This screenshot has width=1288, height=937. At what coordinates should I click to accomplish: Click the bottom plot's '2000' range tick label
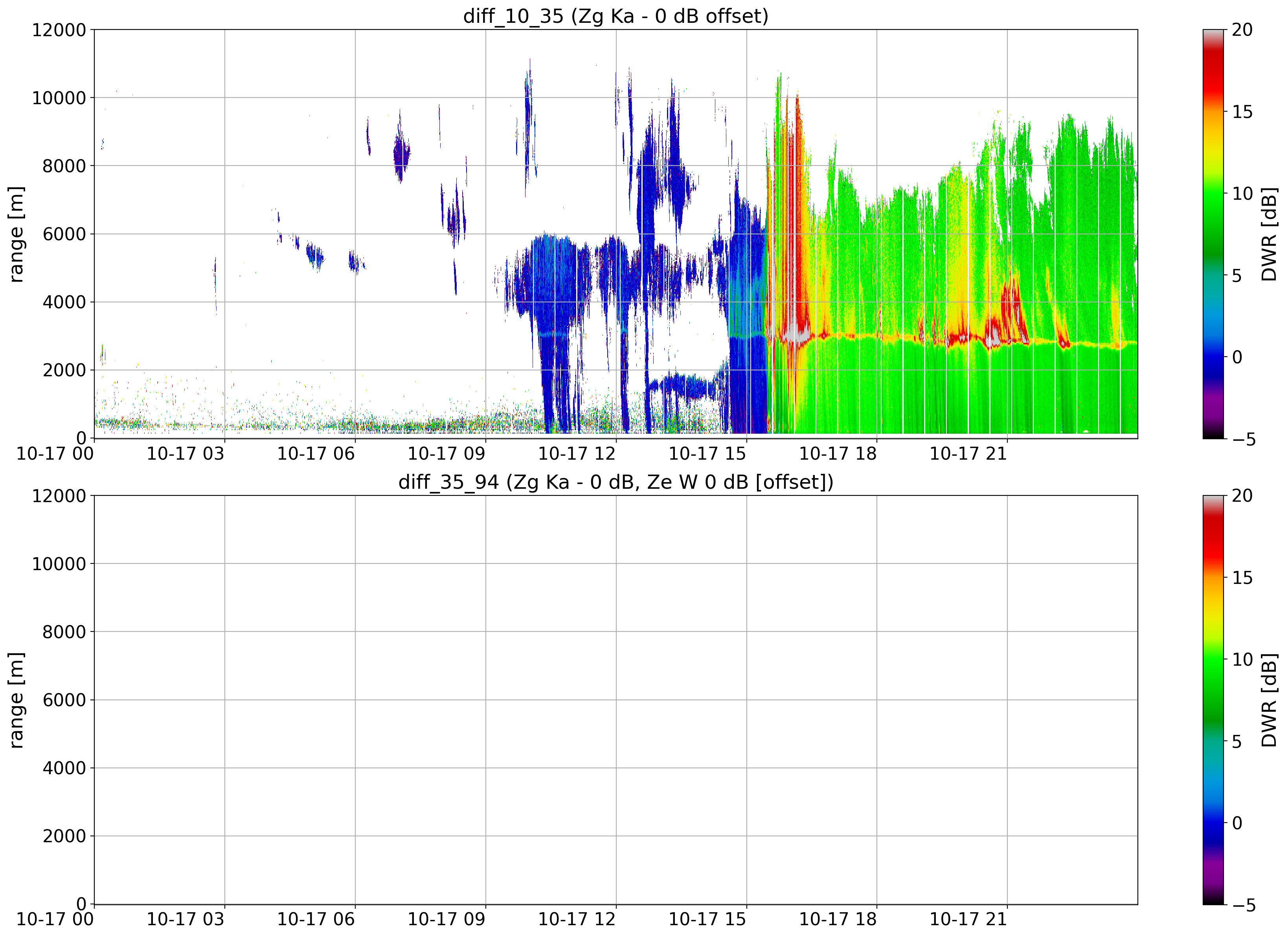click(x=64, y=836)
